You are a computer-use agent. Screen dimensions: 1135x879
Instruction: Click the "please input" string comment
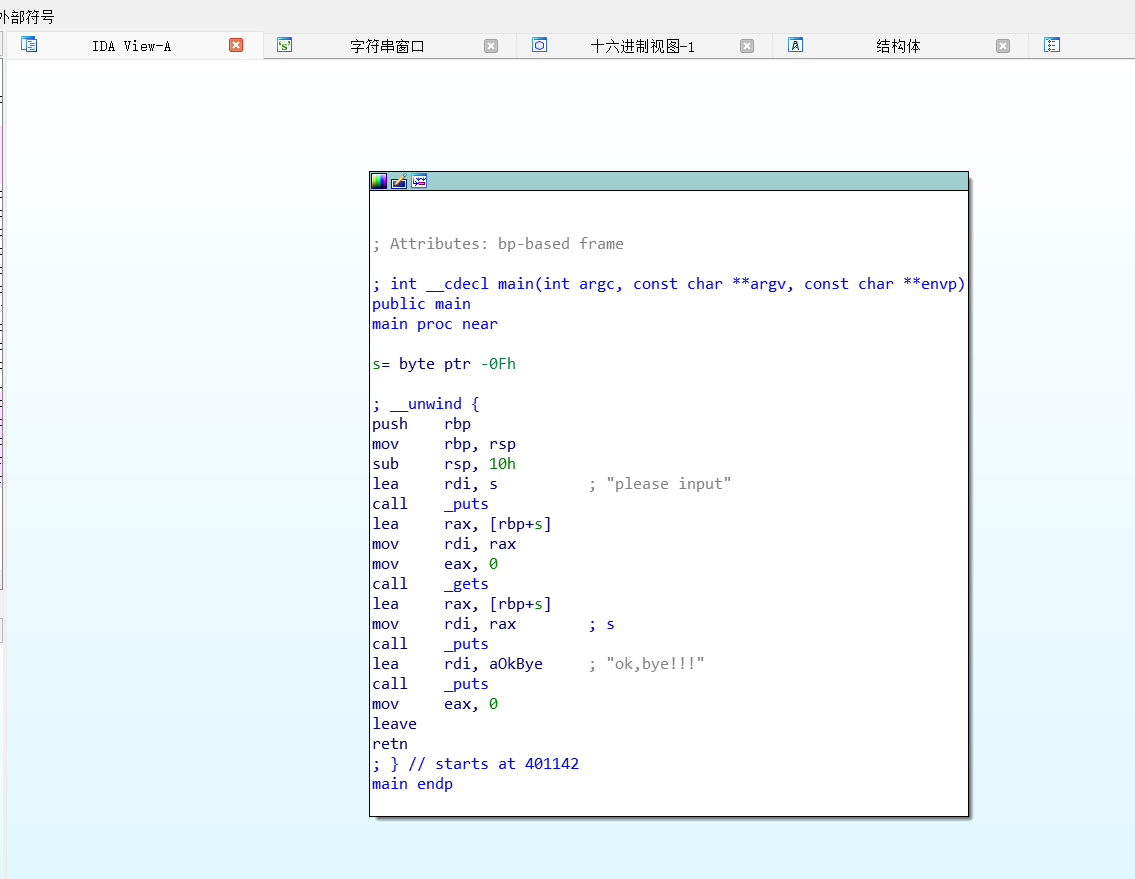pyautogui.click(x=669, y=484)
